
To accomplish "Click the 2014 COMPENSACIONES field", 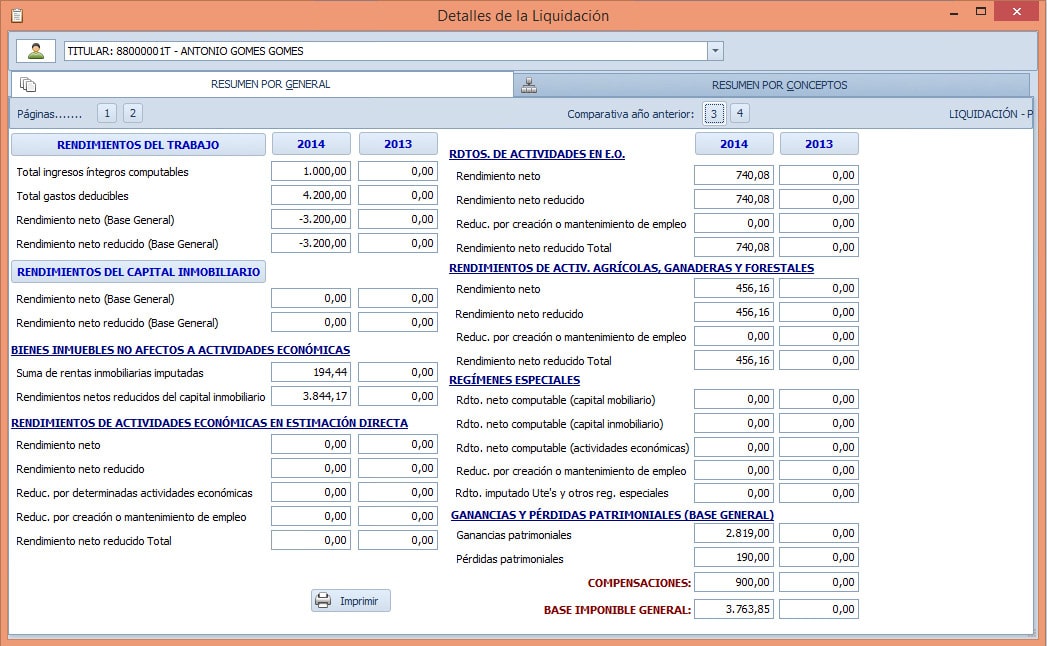I will 734,583.
